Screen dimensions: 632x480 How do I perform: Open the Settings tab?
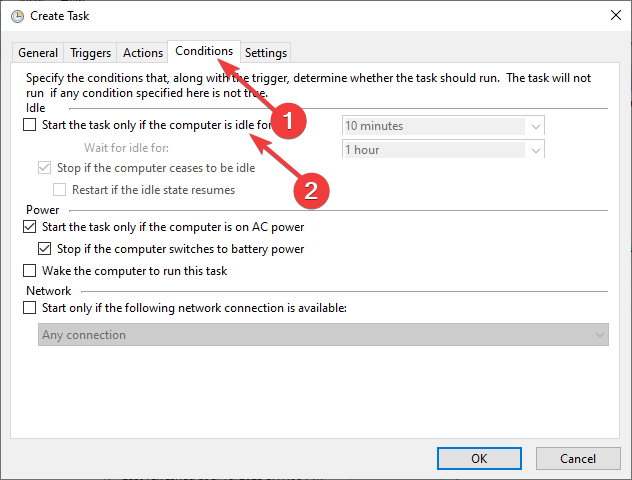[266, 53]
